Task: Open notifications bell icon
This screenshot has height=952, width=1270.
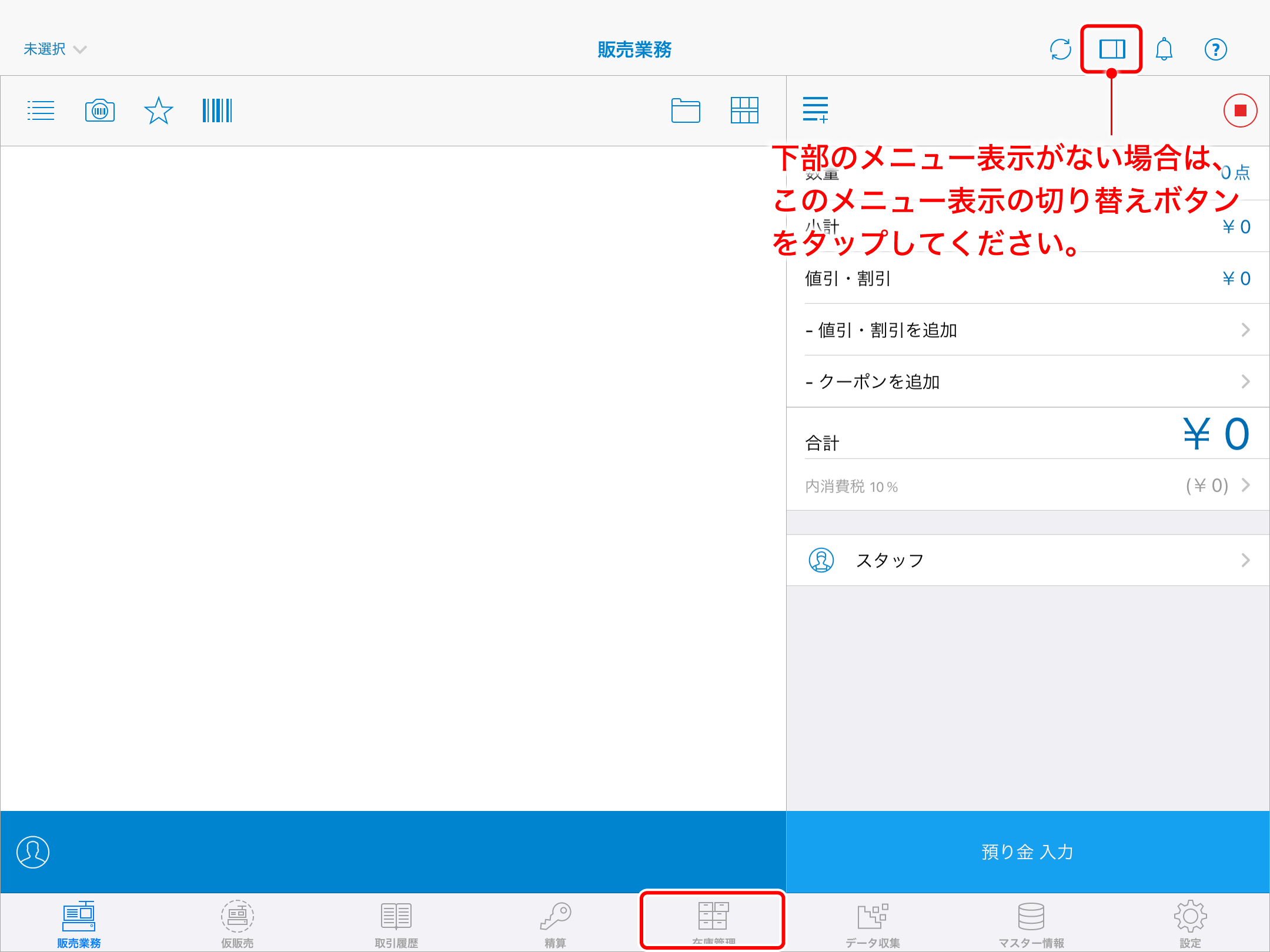Action: pos(1165,49)
